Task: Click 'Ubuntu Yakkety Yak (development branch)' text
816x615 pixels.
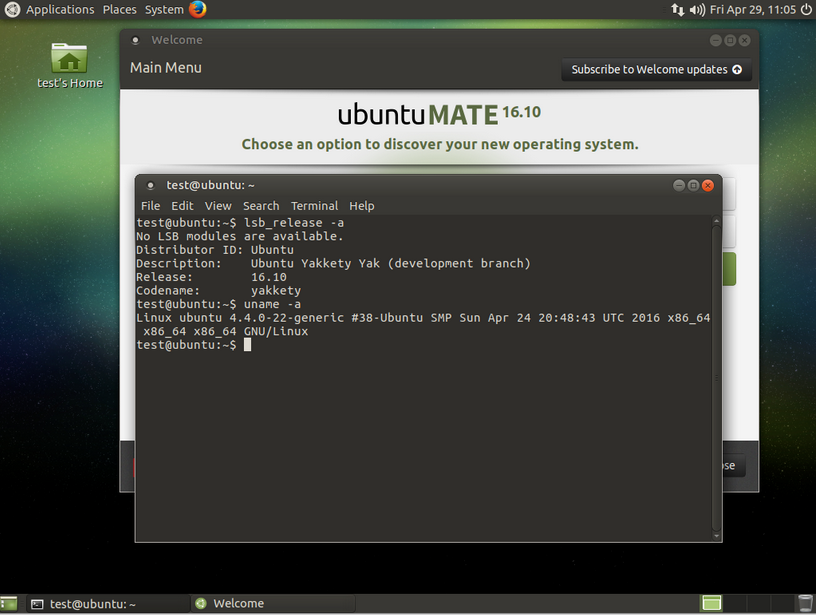Action: [390, 263]
